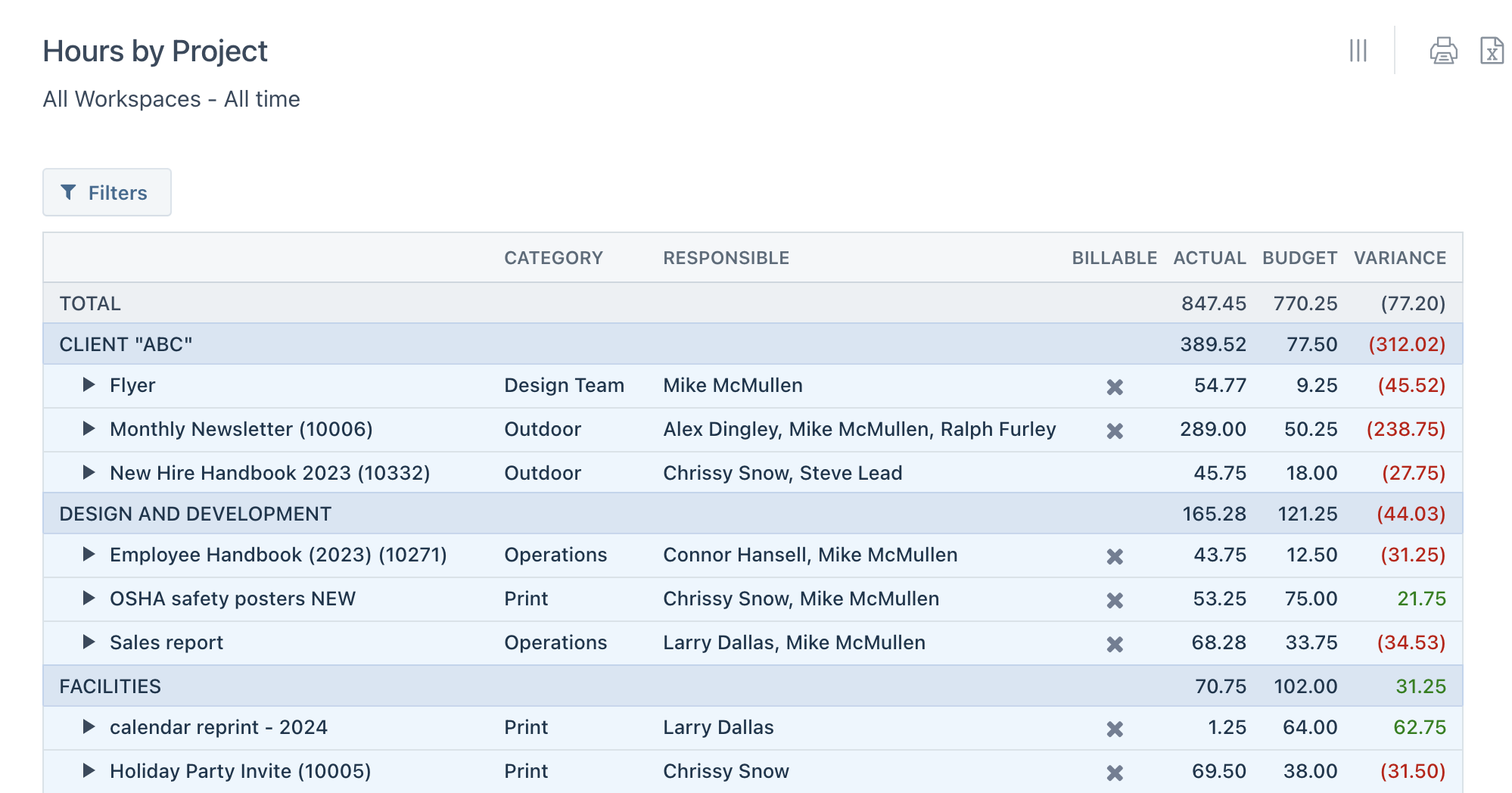
Task: Expand the Monthly Newsletter (10006) row
Action: [x=87, y=430]
